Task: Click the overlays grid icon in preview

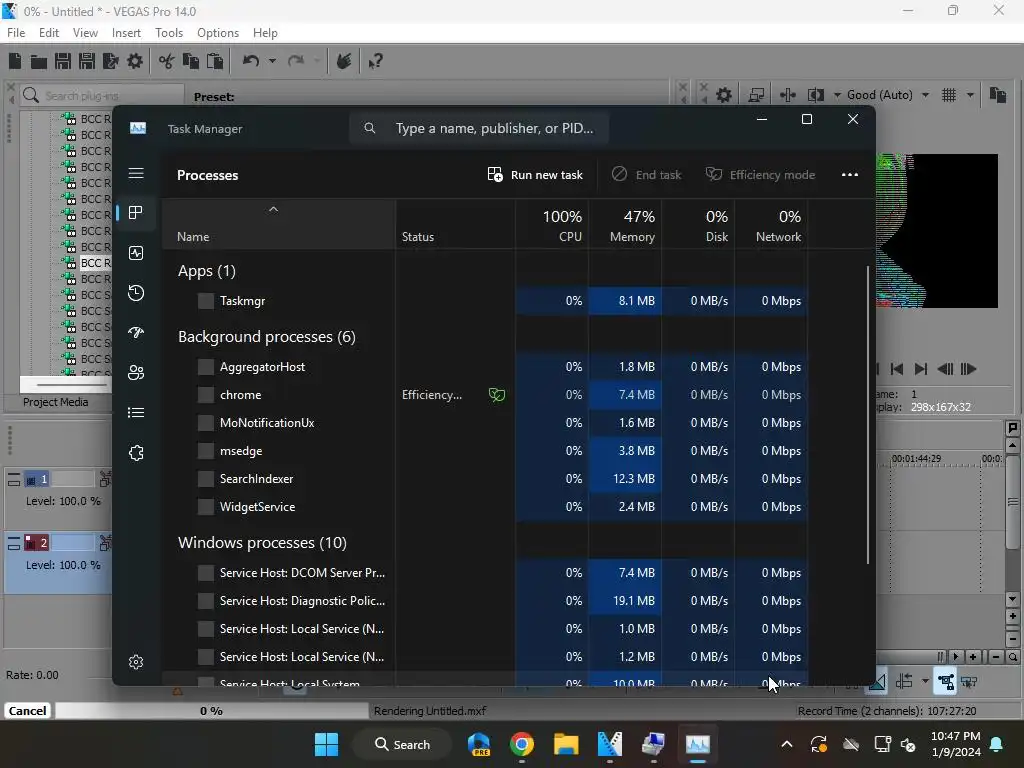Action: click(949, 95)
